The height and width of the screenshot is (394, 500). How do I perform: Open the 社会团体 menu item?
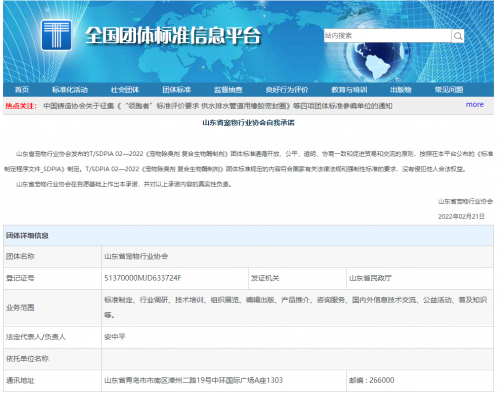pyautogui.click(x=125, y=90)
